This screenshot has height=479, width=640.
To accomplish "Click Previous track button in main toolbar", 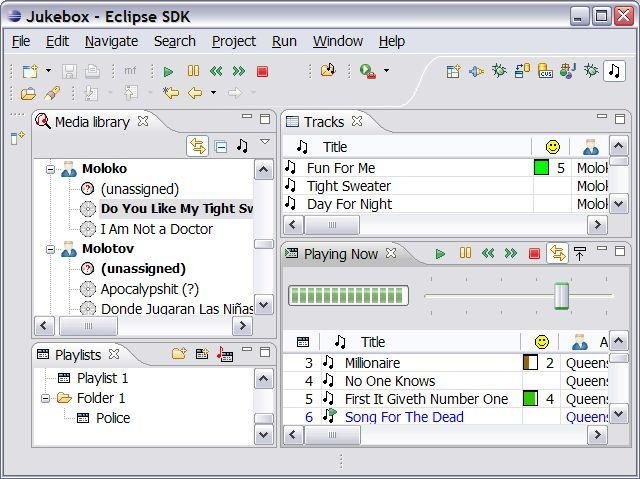I will click(x=216, y=72).
